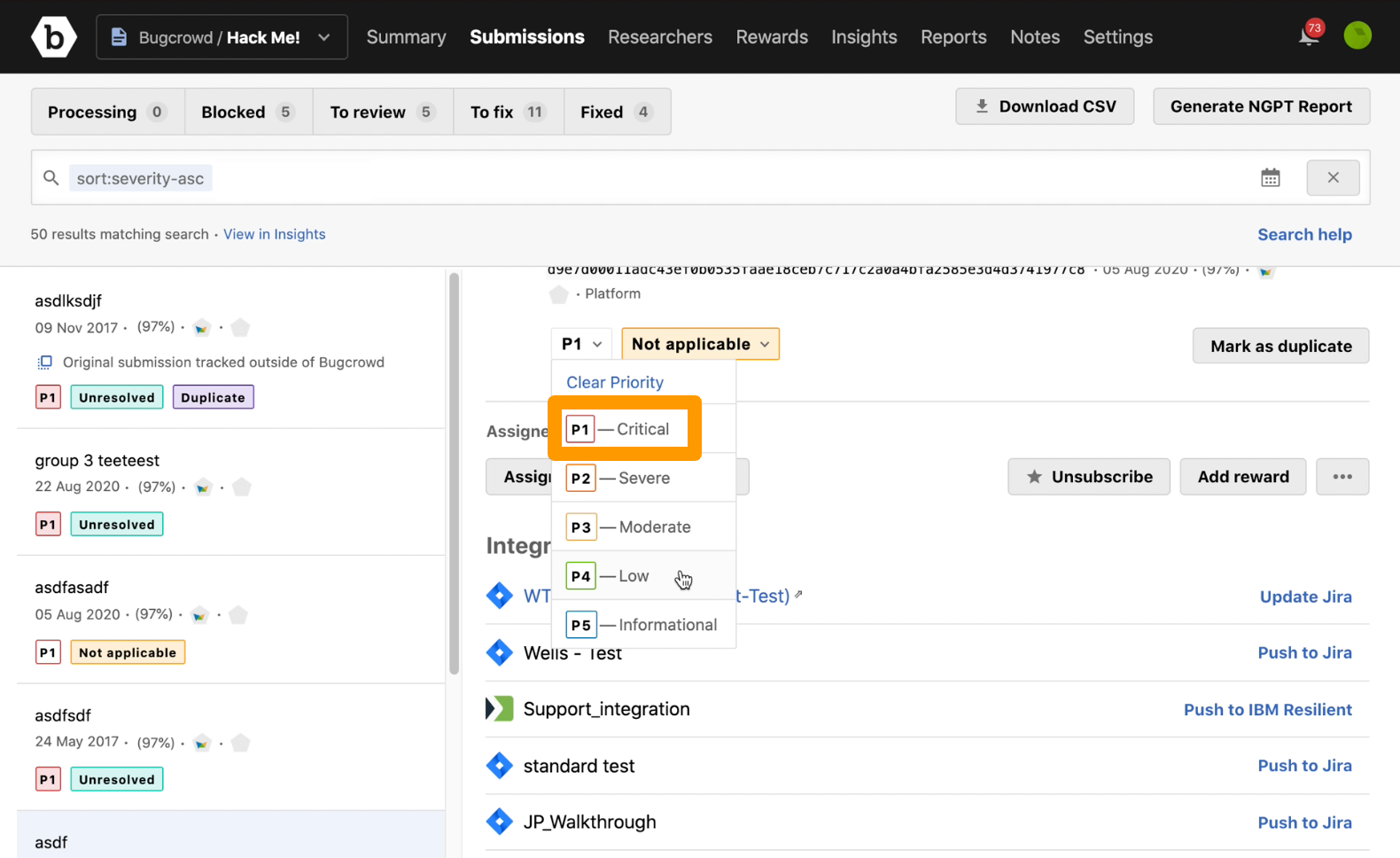Select P5 — Informational priority
Viewport: 1400px width, 858px height.
click(644, 624)
